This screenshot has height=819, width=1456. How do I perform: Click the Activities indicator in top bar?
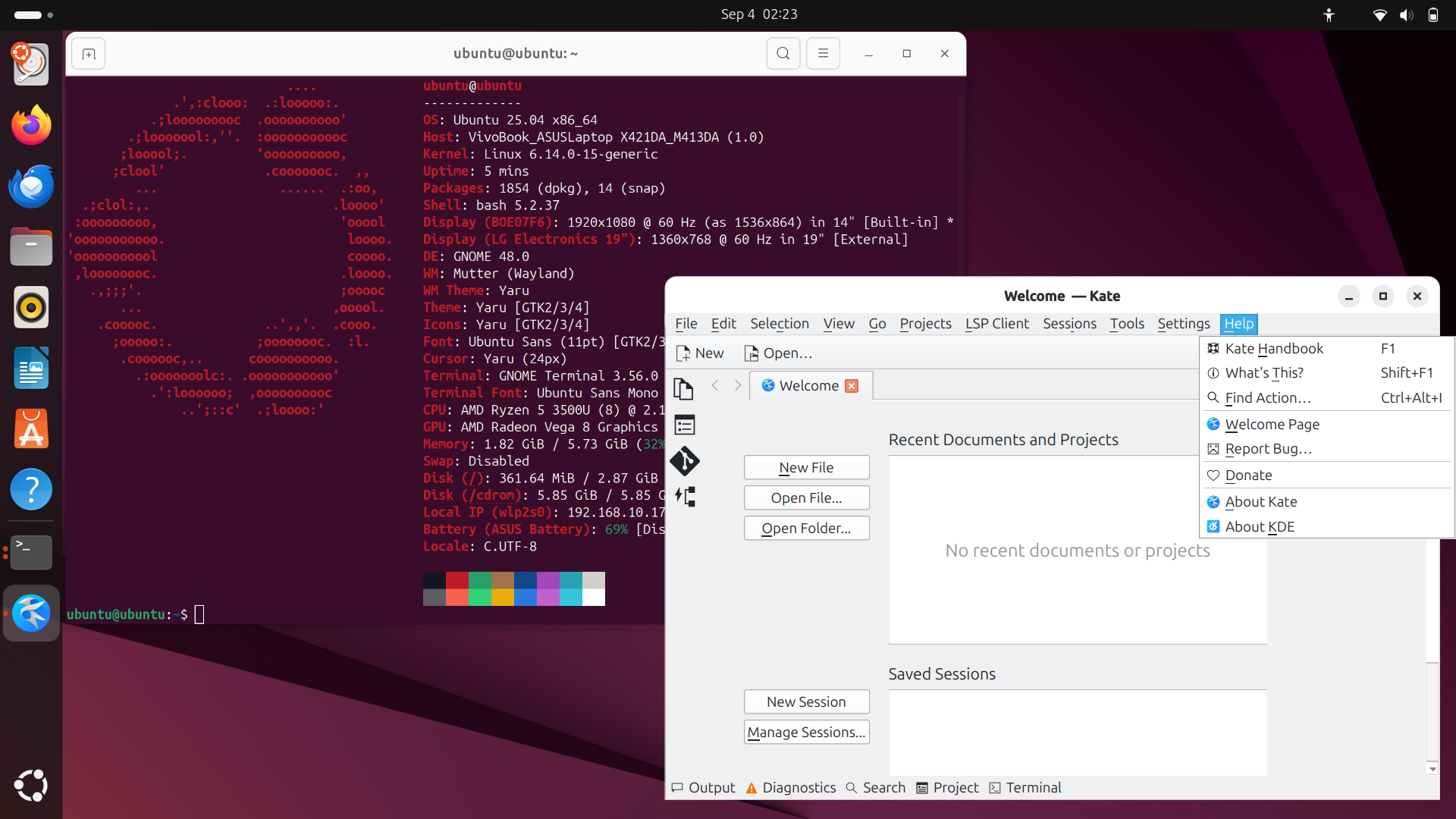tap(33, 14)
